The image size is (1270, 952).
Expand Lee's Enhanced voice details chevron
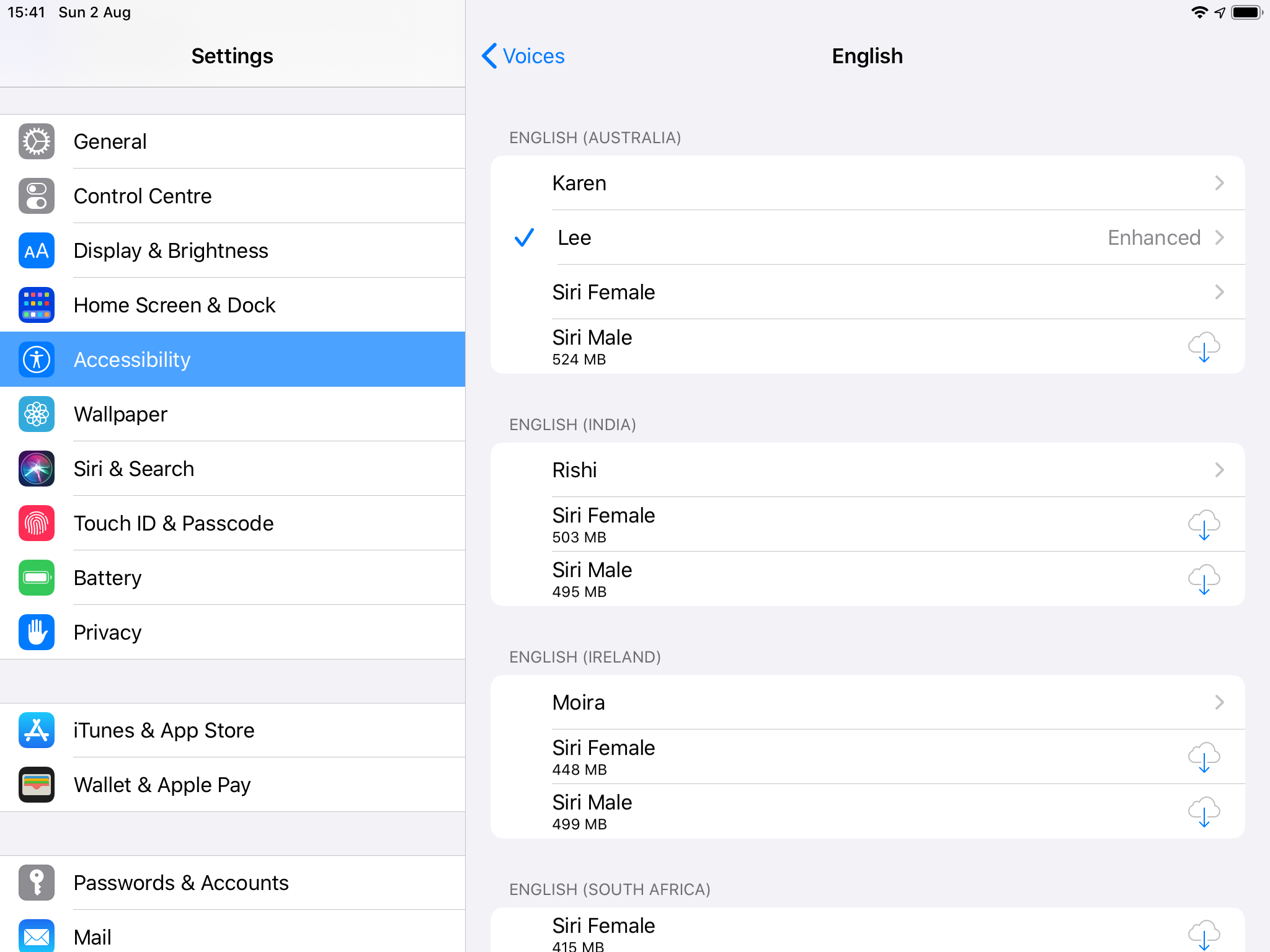pos(1219,237)
